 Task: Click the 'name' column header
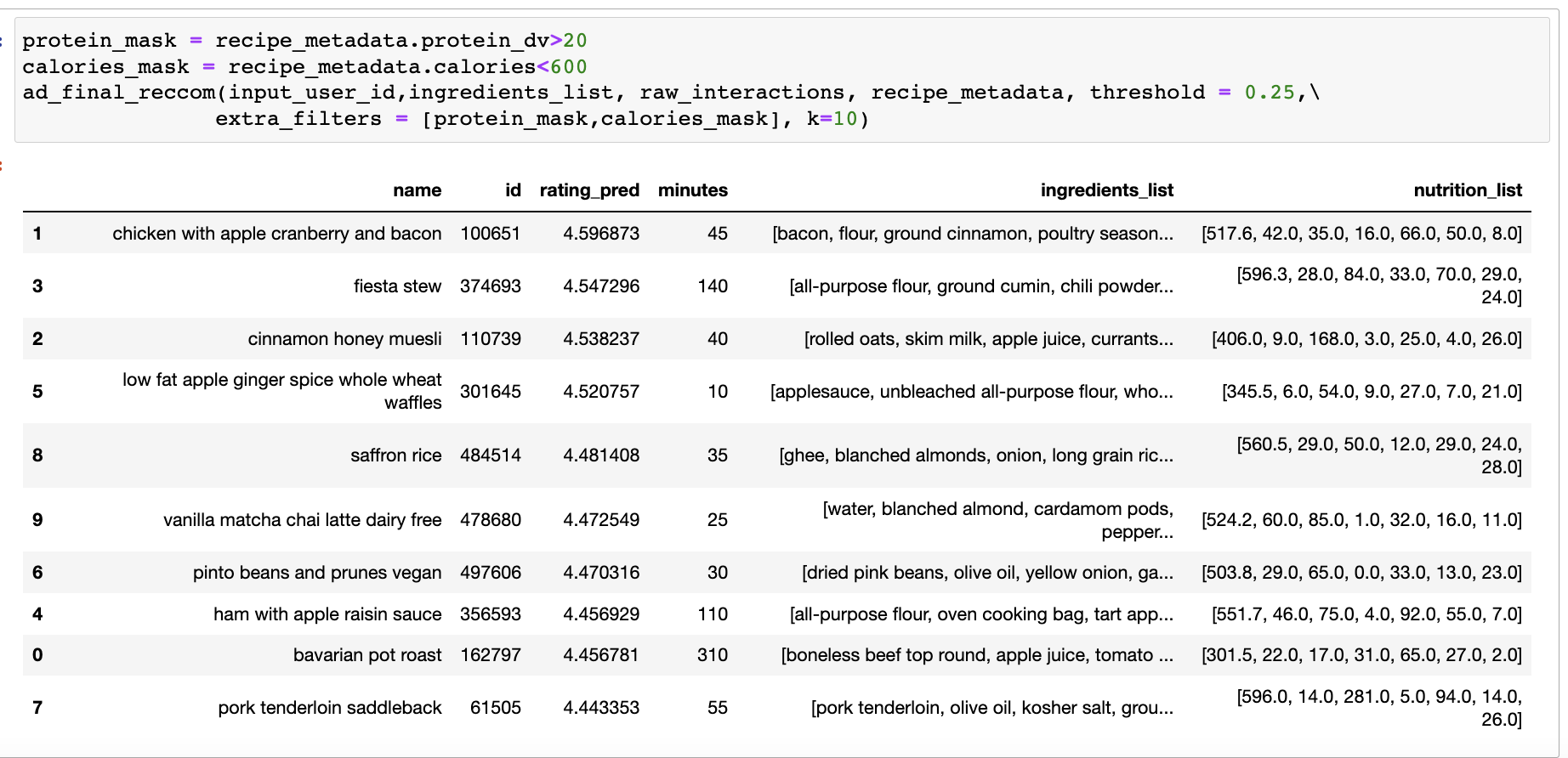(x=417, y=190)
